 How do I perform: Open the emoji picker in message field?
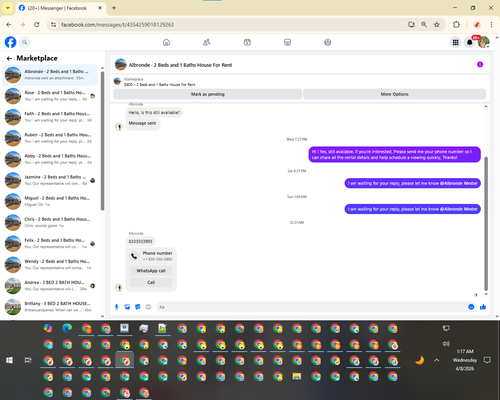[471, 307]
